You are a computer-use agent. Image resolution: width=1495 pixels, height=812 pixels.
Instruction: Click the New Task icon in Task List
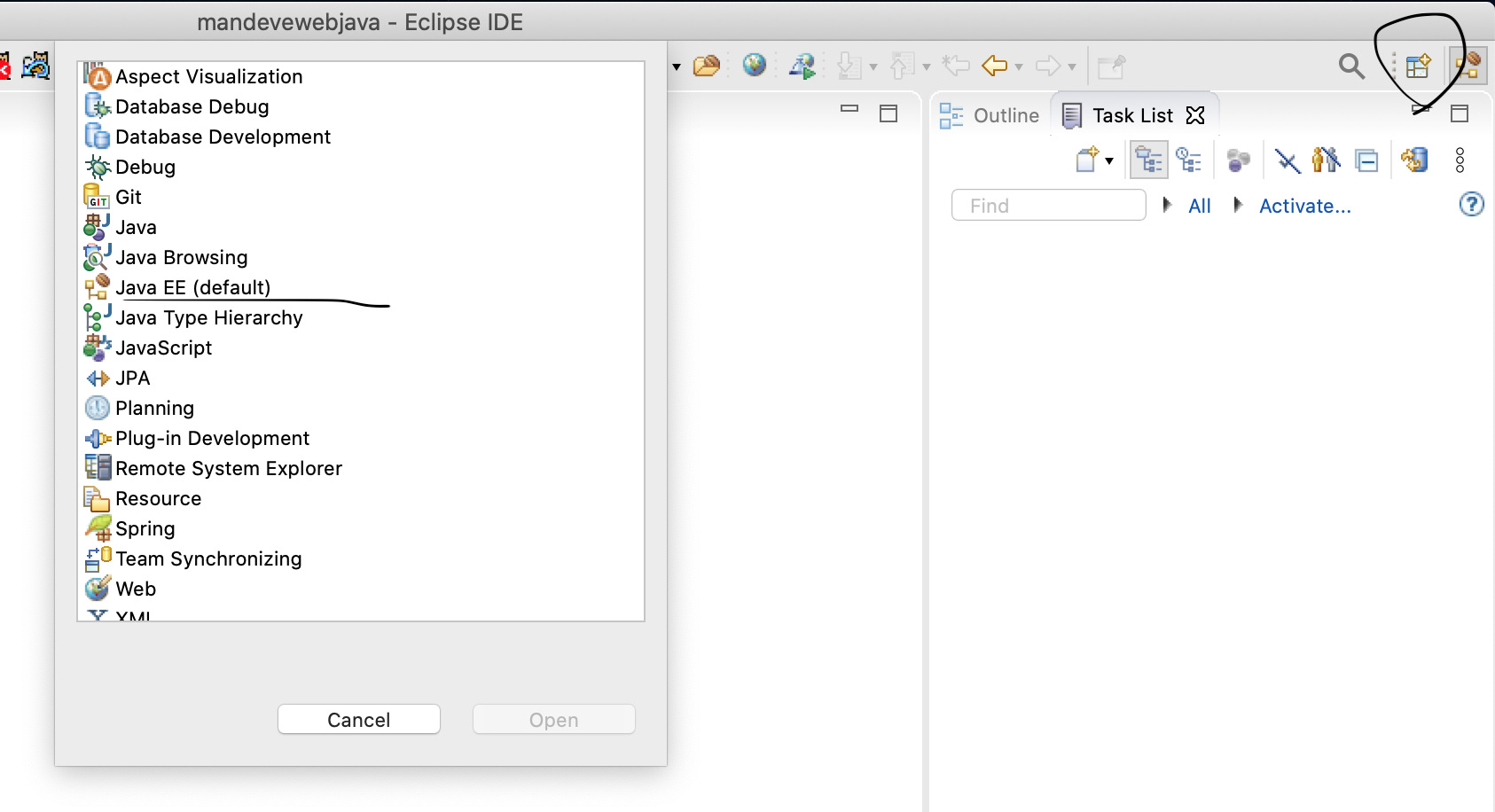(1087, 160)
